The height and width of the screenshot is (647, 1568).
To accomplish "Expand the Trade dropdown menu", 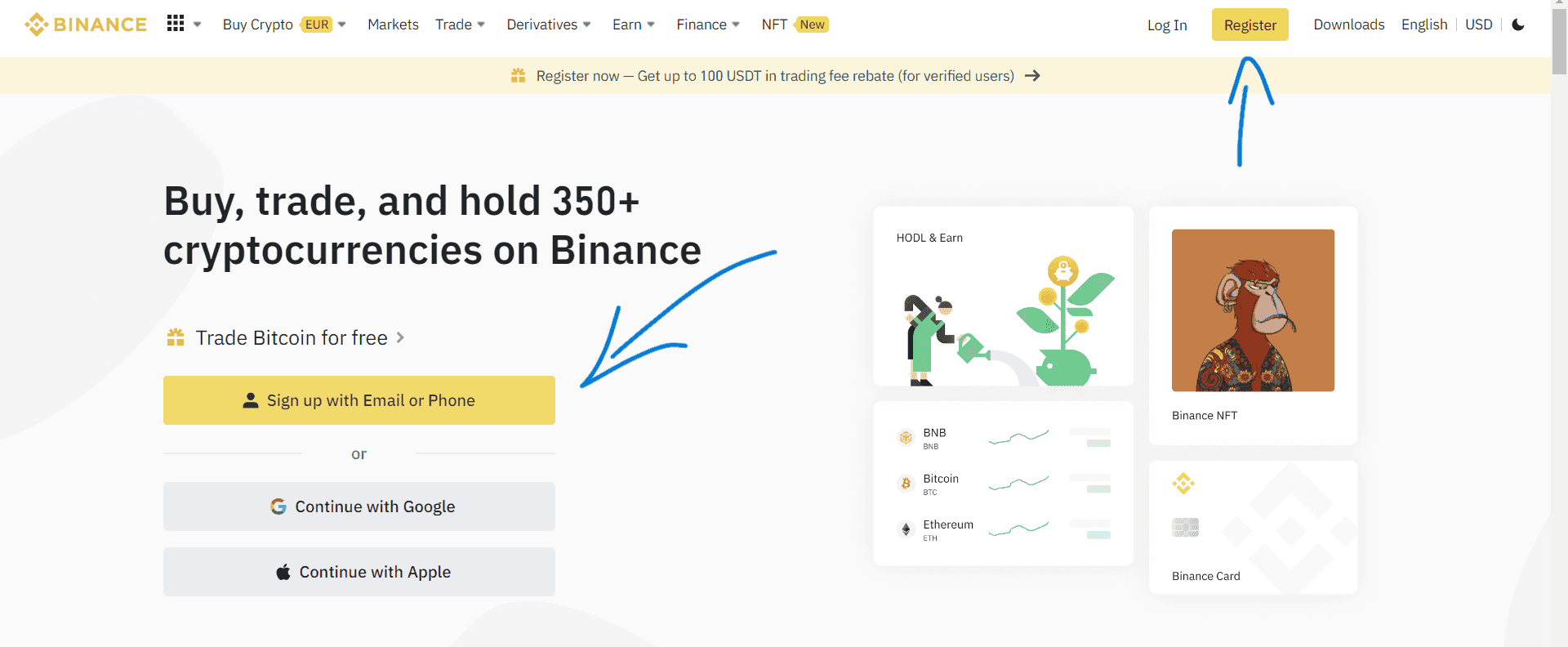I will (460, 25).
